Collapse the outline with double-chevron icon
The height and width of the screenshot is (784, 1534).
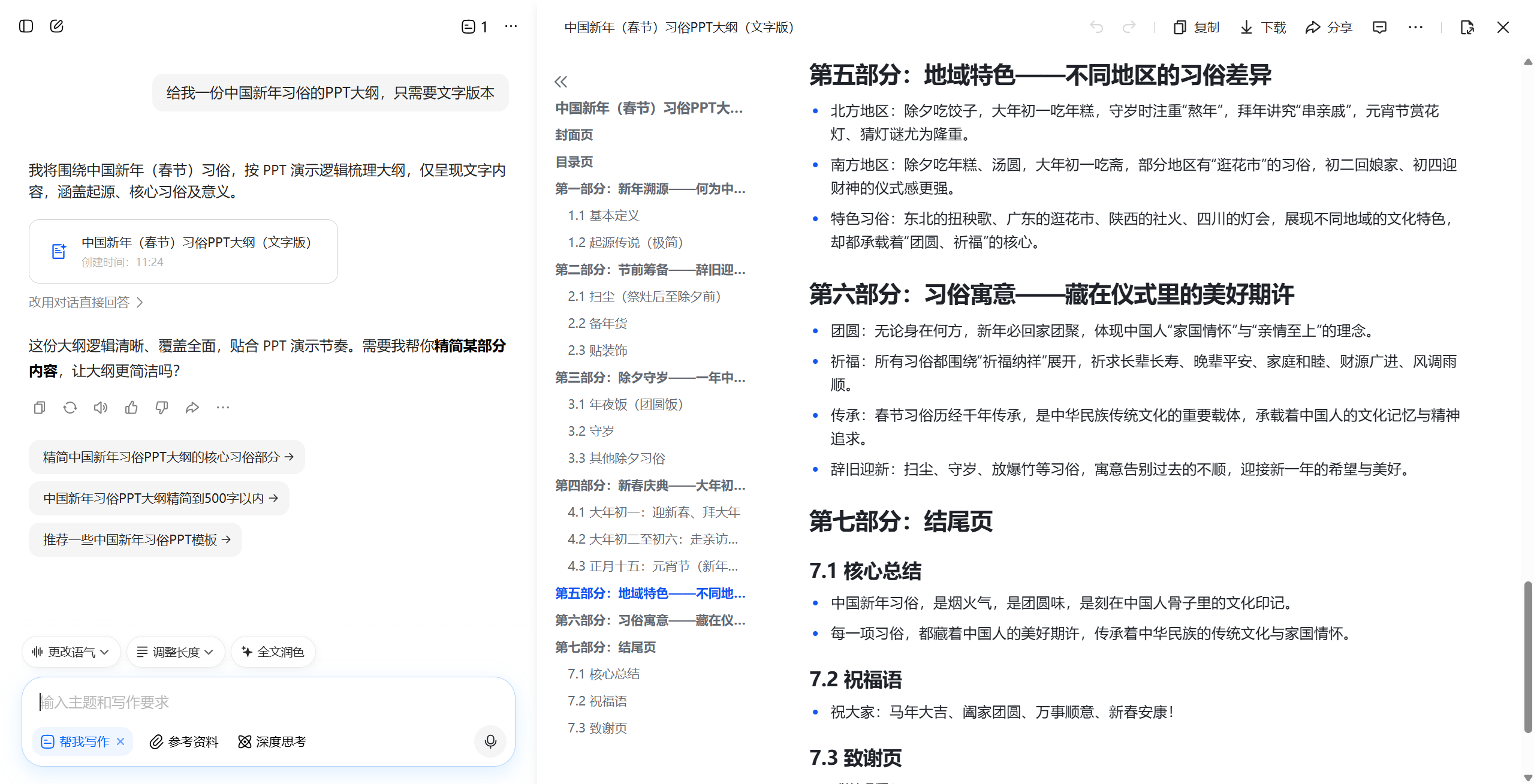[x=561, y=82]
